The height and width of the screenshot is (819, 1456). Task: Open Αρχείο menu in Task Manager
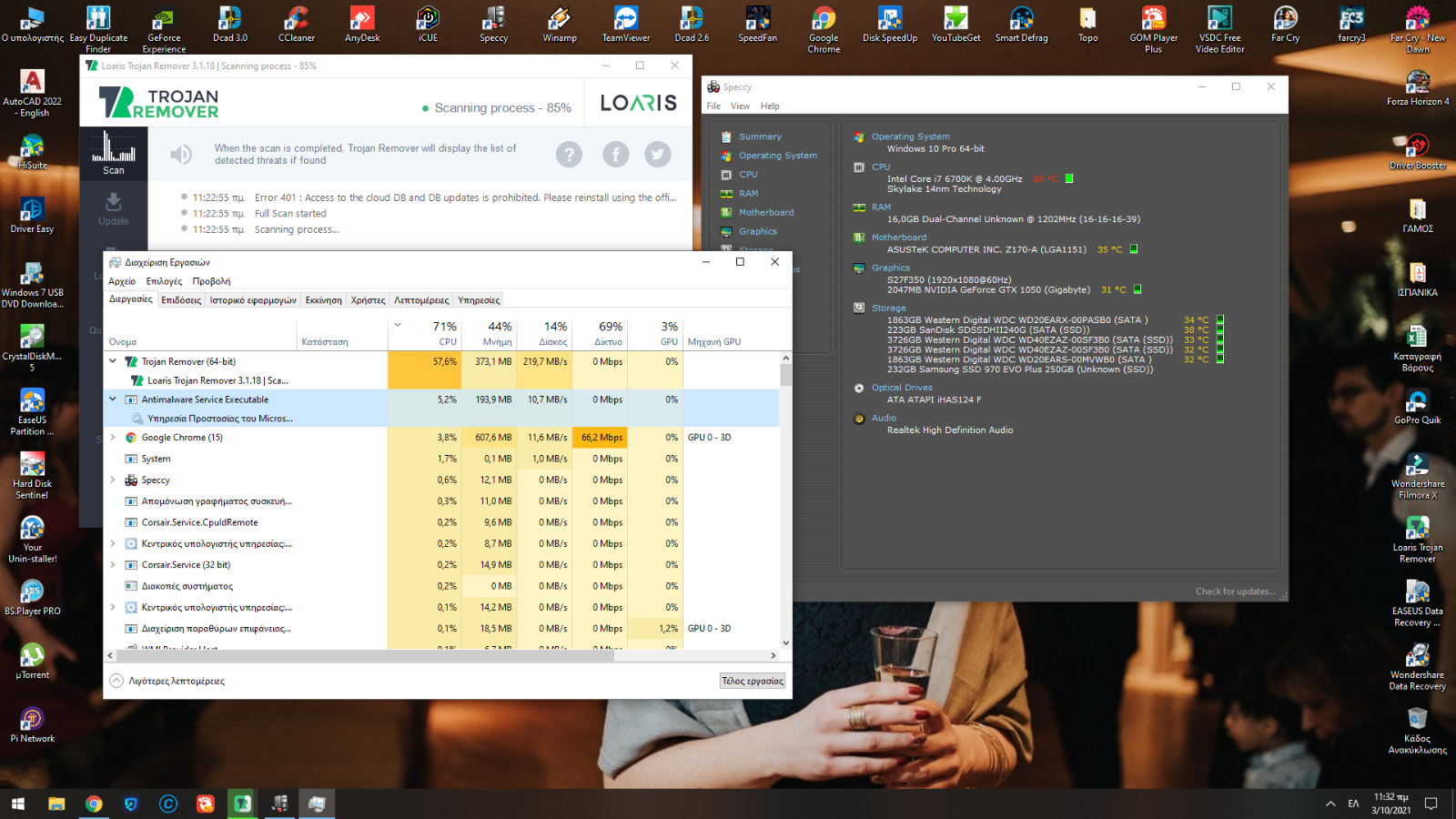[x=122, y=282]
